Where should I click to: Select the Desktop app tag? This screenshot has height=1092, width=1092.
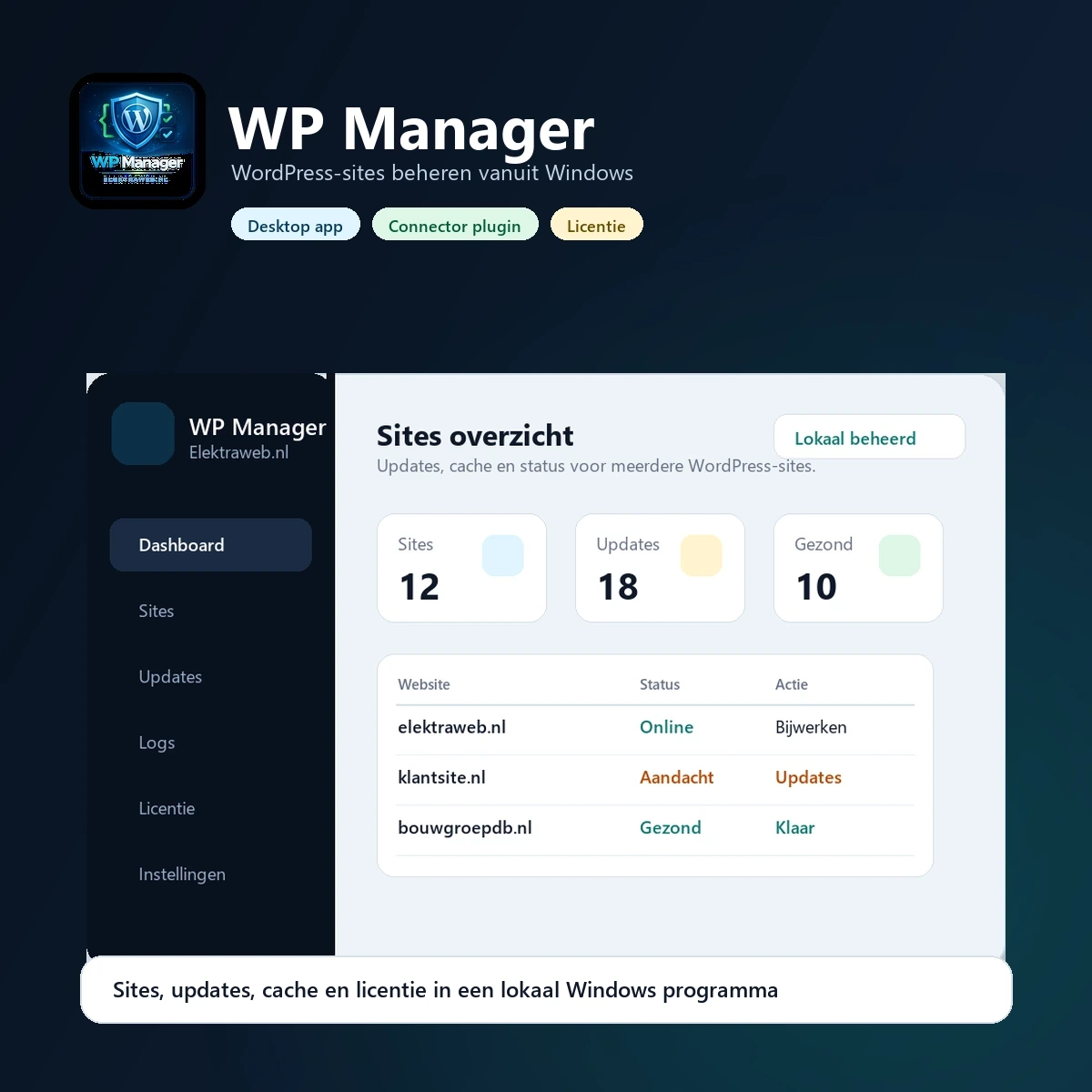(x=296, y=225)
